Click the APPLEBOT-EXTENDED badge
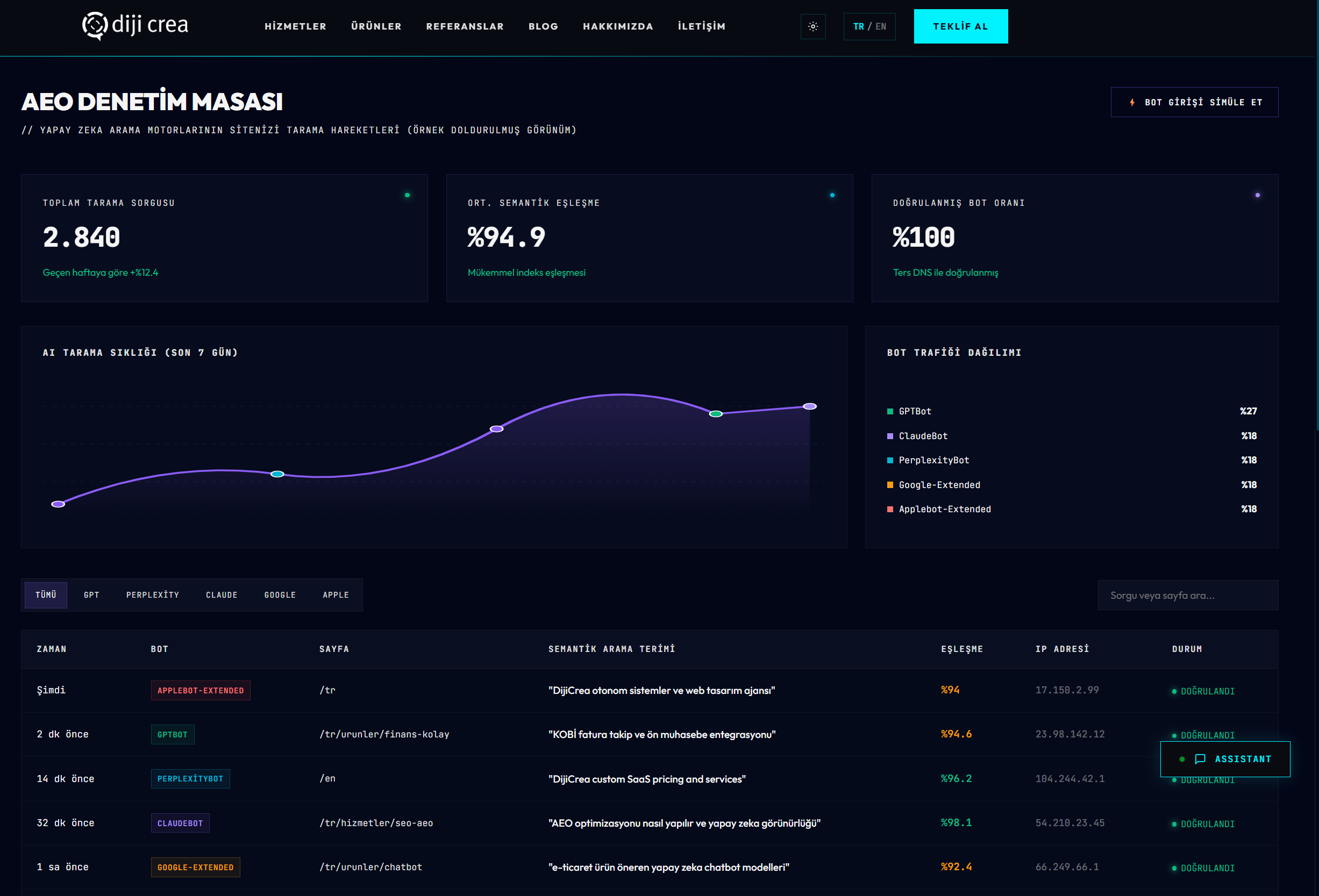This screenshot has height=896, width=1319. (201, 690)
